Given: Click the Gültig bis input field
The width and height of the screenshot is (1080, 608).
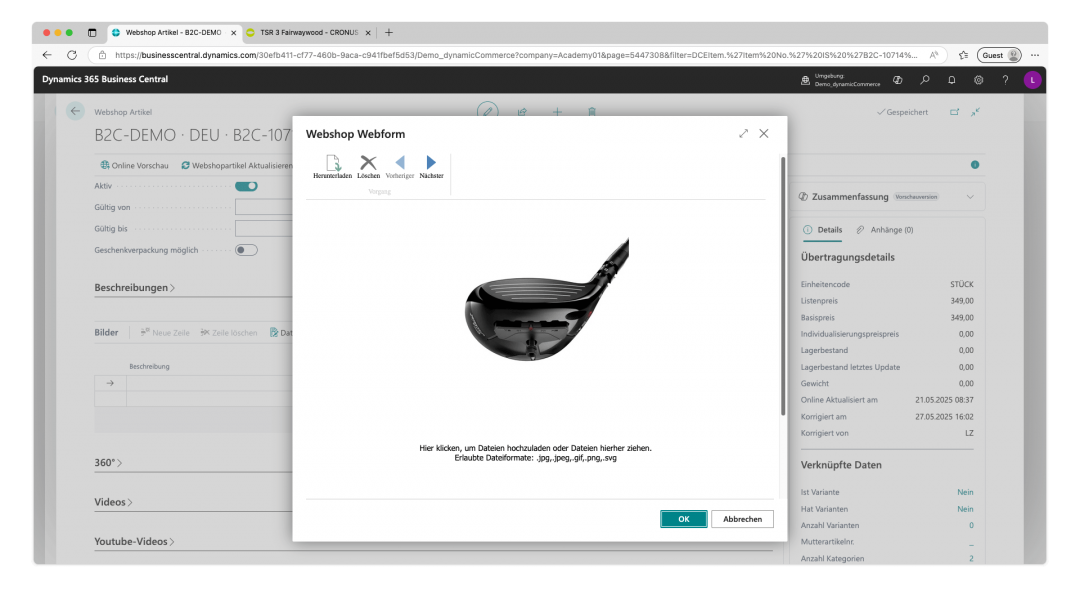Looking at the screenshot, I should coord(264,229).
